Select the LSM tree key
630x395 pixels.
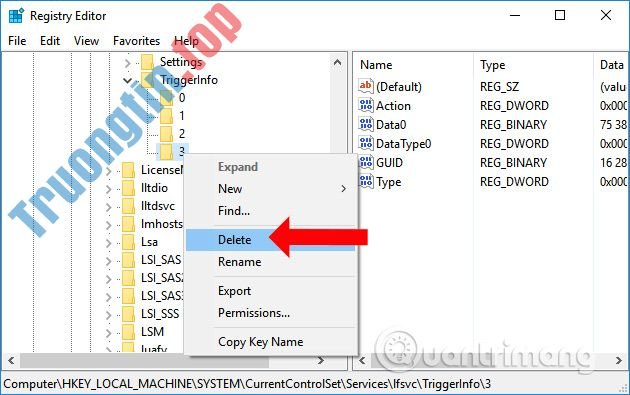click(x=152, y=332)
